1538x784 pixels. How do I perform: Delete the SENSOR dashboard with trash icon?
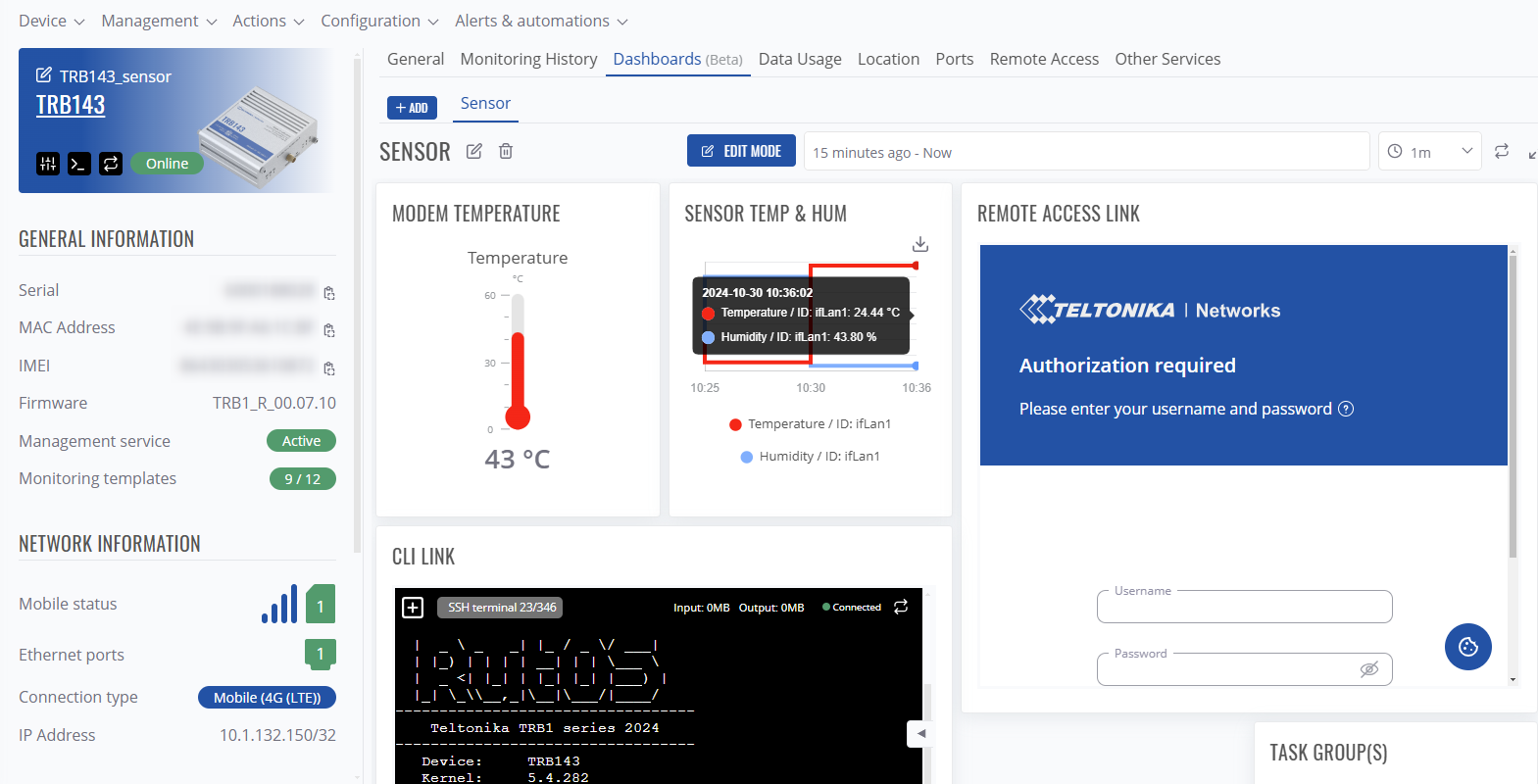[x=506, y=151]
